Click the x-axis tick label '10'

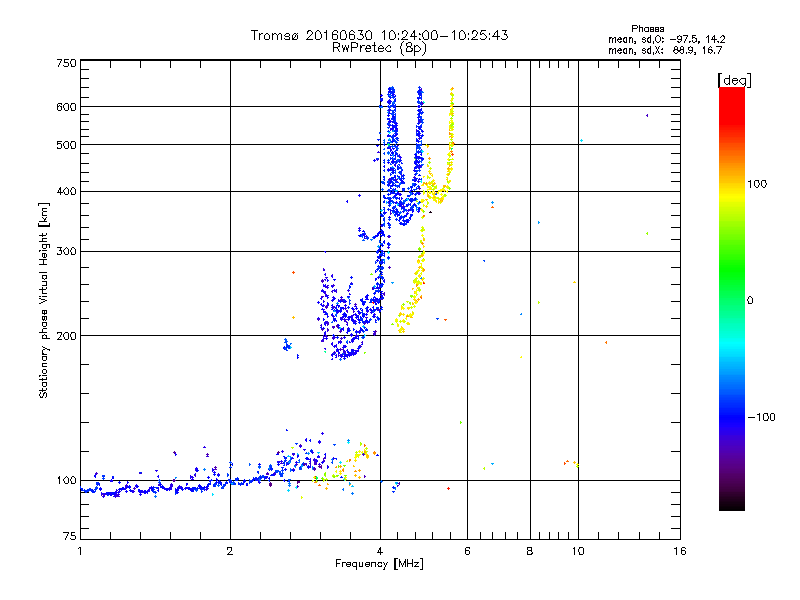point(578,551)
